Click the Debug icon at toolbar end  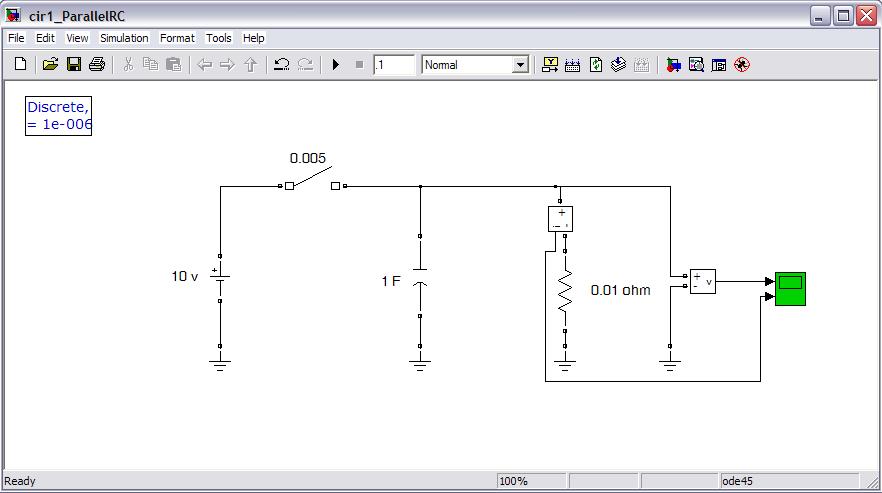(x=741, y=65)
